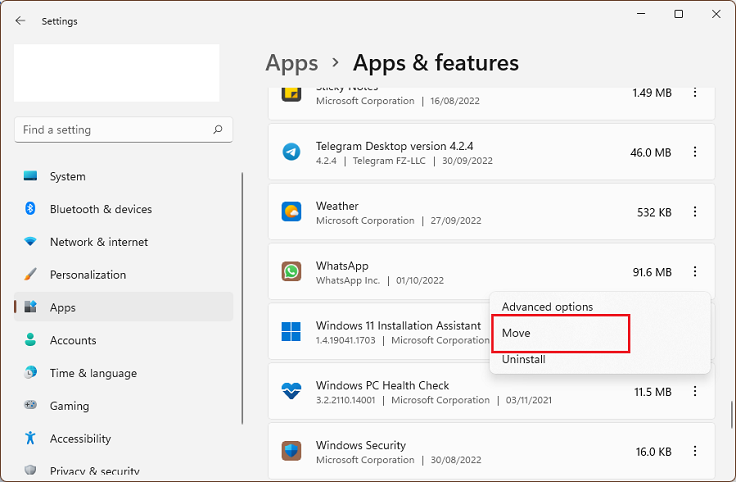736x482 pixels.
Task: Click the 46.0 MB size value
Action: tap(651, 153)
